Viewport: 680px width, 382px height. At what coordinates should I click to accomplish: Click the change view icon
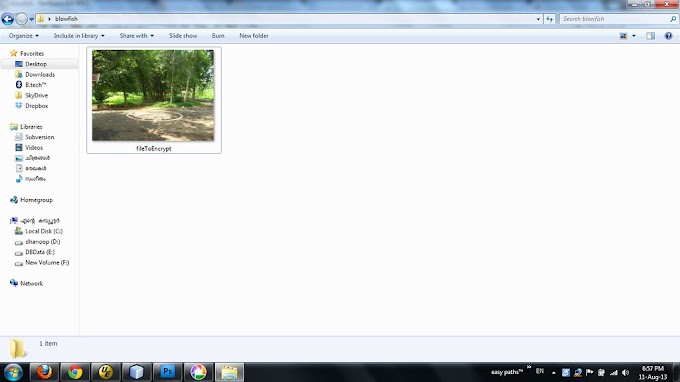pos(624,36)
